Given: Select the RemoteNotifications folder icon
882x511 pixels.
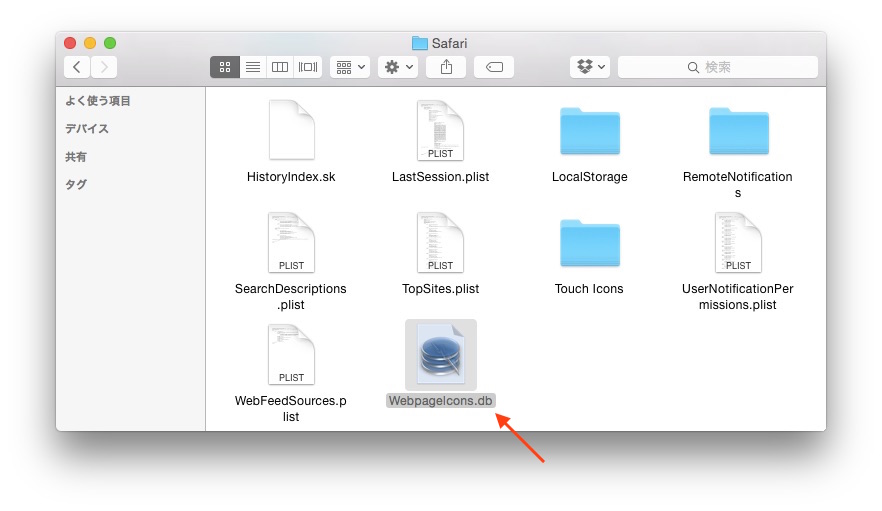Looking at the screenshot, I should 739,131.
